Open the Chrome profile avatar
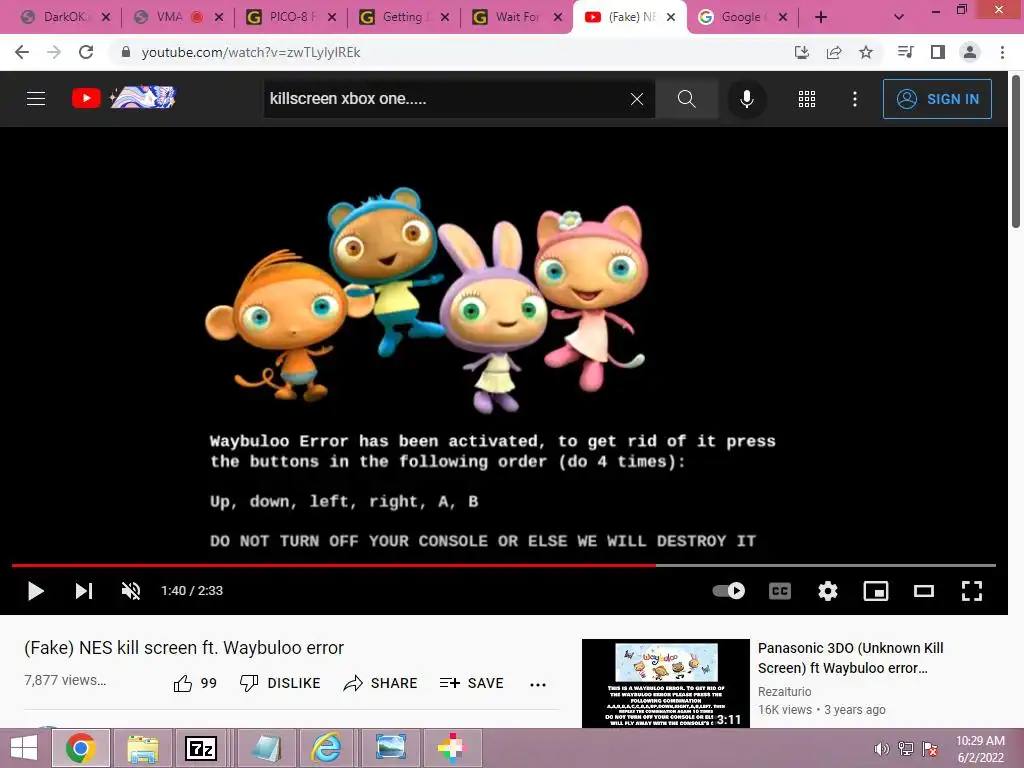This screenshot has width=1024, height=768. pos(970,52)
